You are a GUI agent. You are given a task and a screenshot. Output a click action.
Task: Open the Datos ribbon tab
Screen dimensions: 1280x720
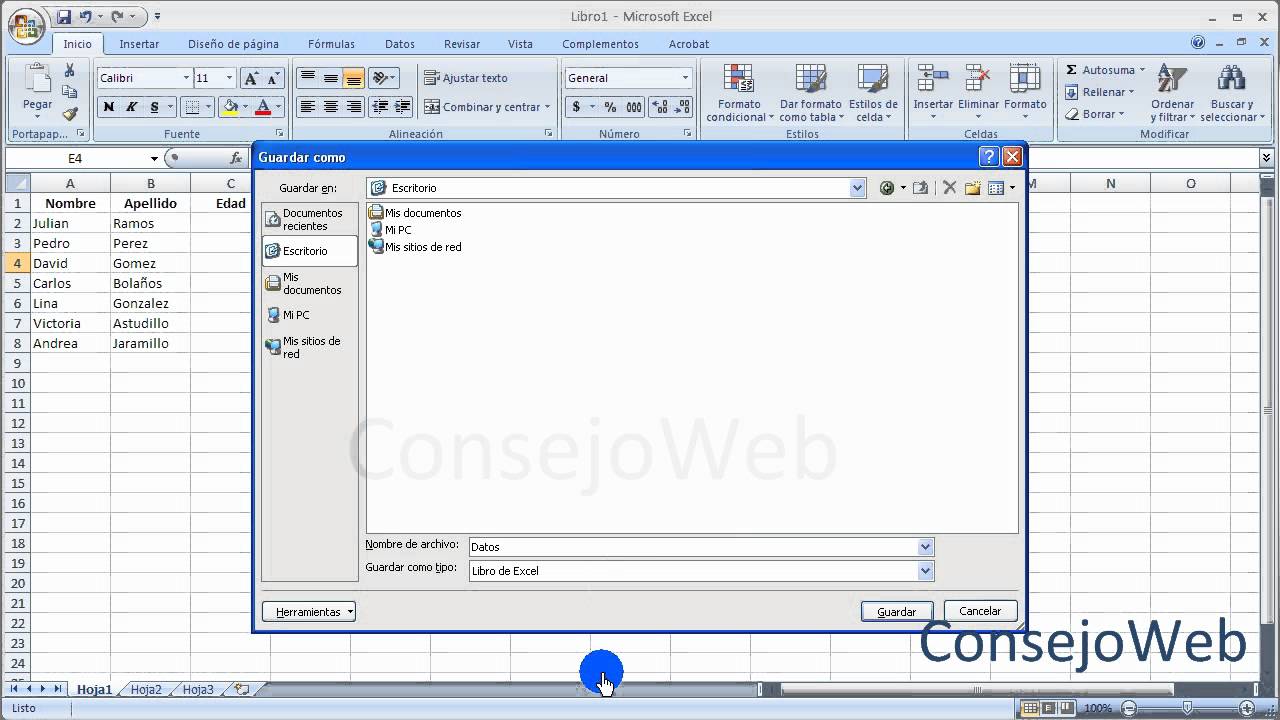pos(400,44)
